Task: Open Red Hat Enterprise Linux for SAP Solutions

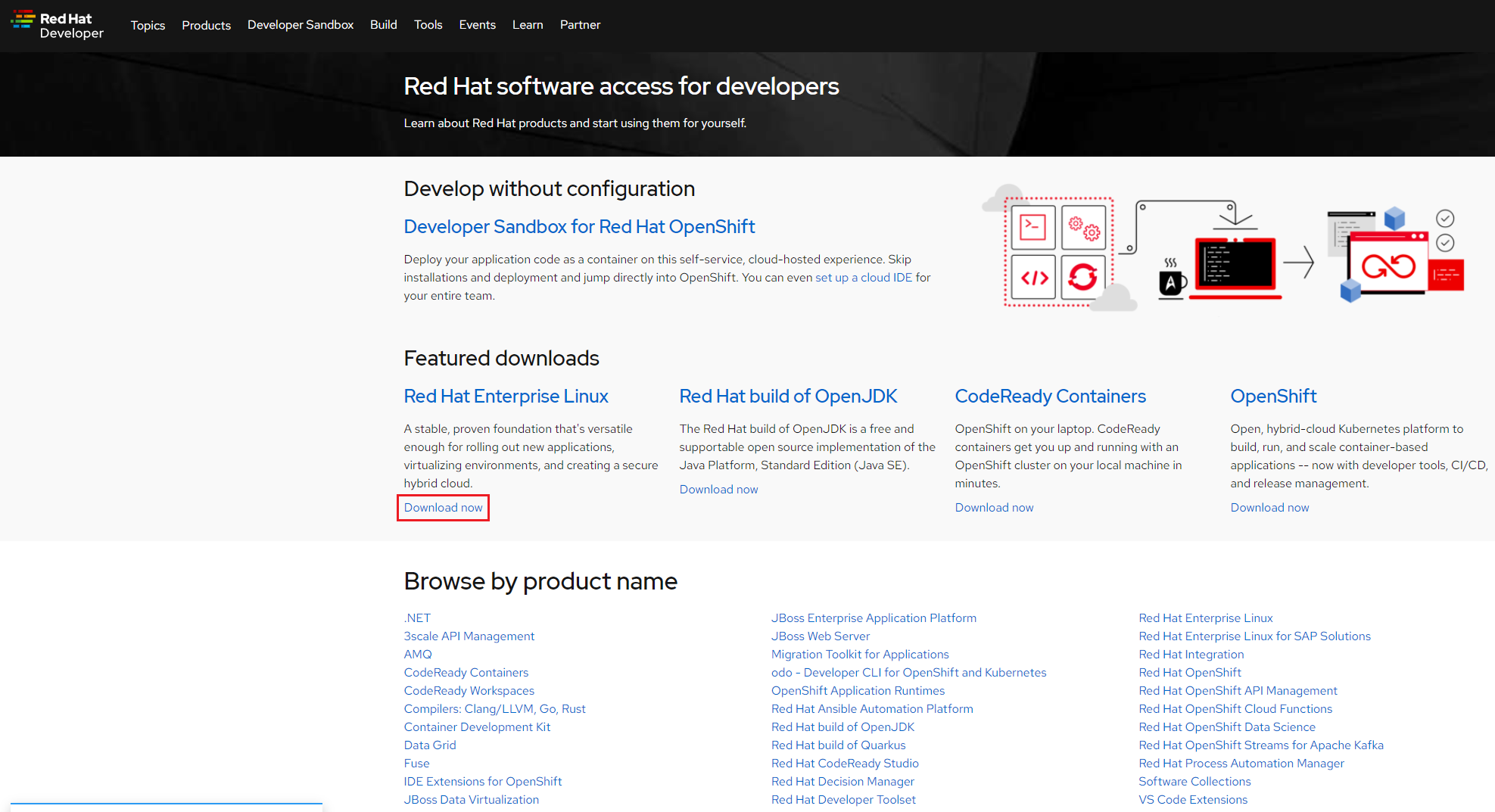Action: 1254,636
